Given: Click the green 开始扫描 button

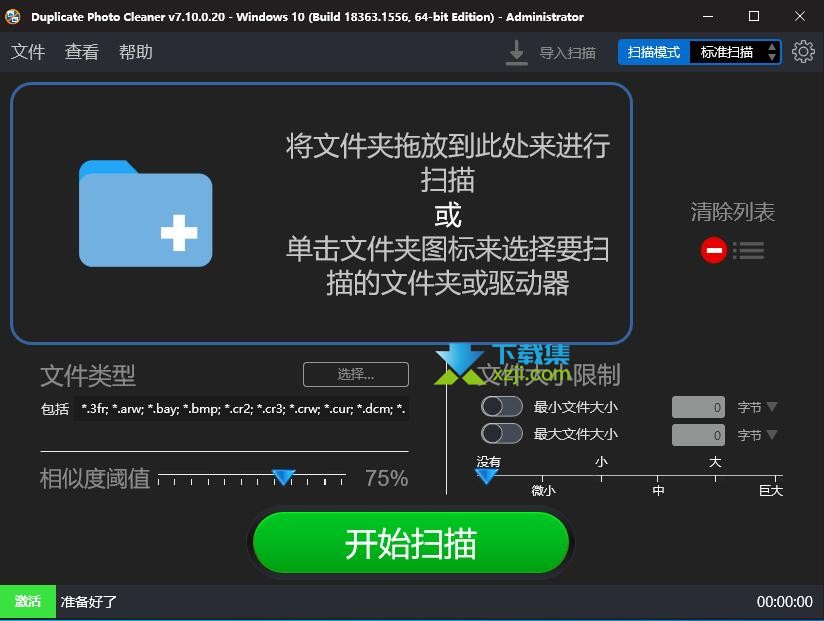Looking at the screenshot, I should (411, 543).
